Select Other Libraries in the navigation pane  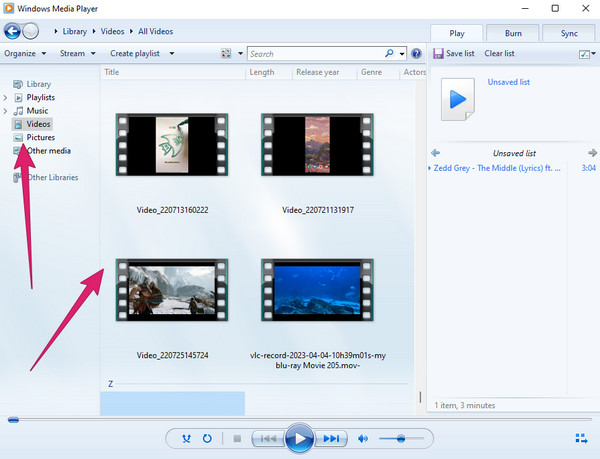click(53, 177)
